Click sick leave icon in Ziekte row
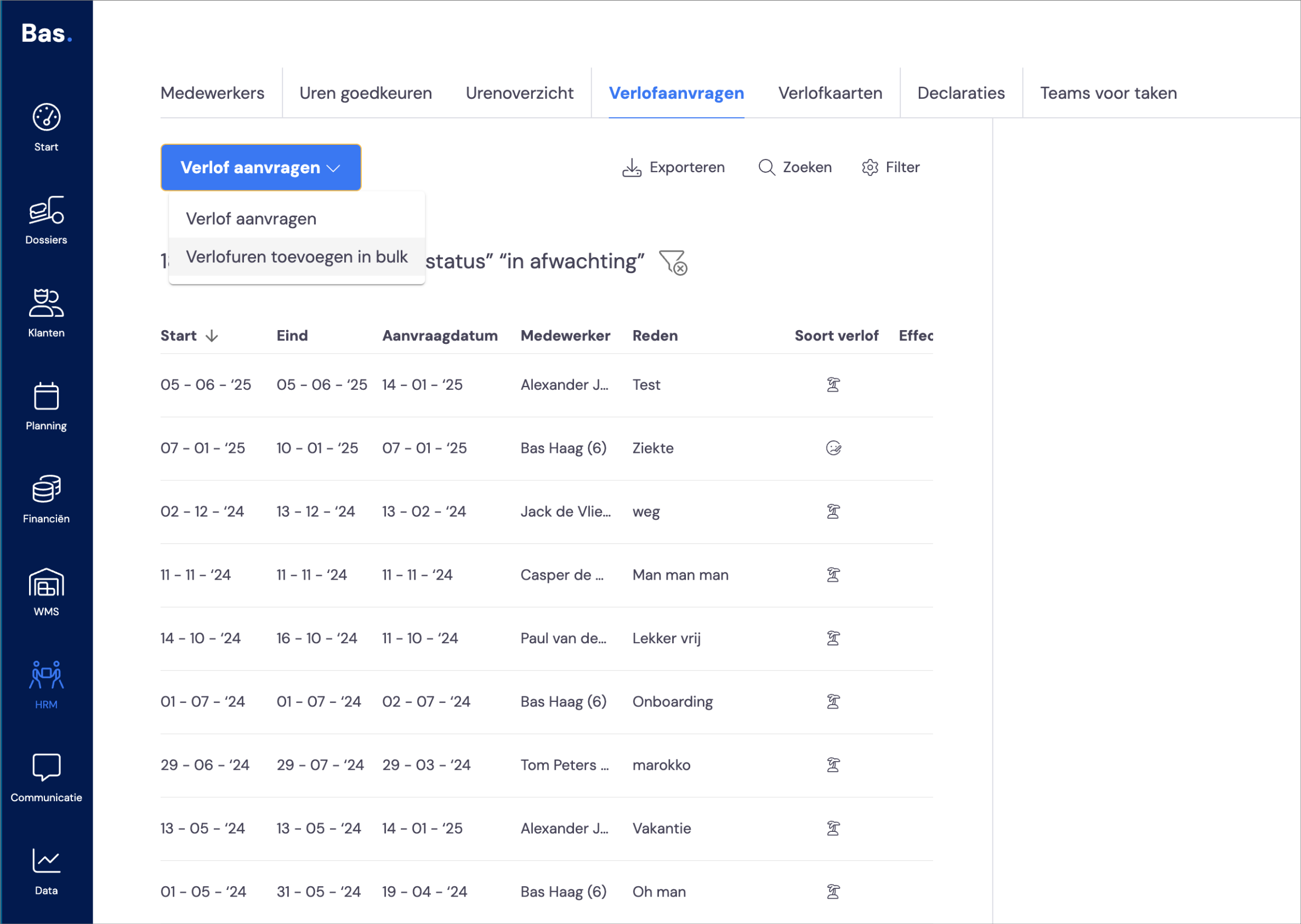This screenshot has width=1301, height=924. point(833,449)
